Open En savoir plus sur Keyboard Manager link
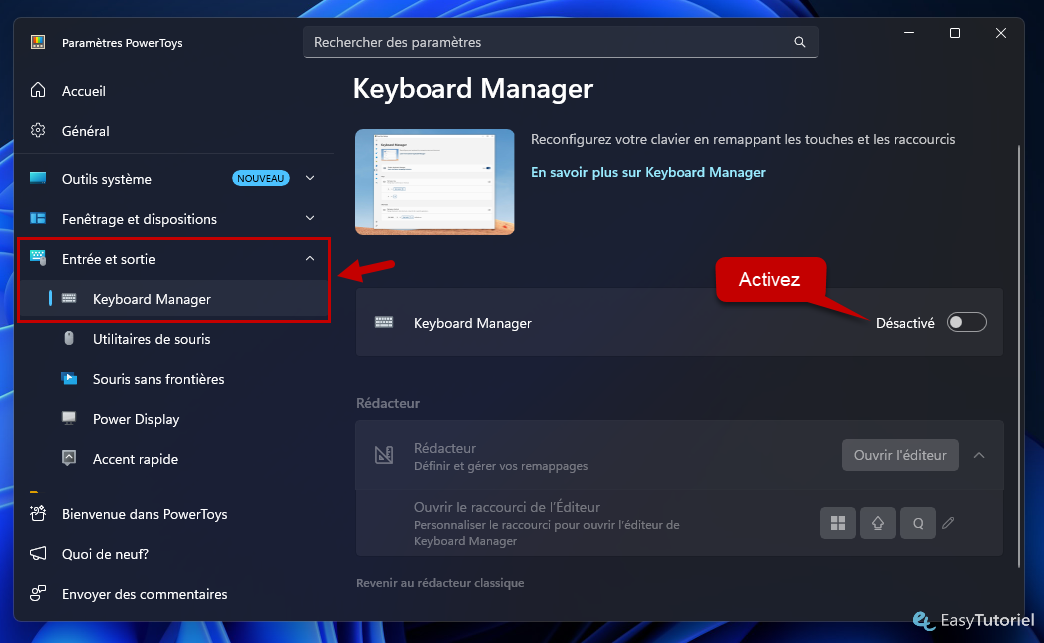This screenshot has height=643, width=1044. tap(648, 172)
